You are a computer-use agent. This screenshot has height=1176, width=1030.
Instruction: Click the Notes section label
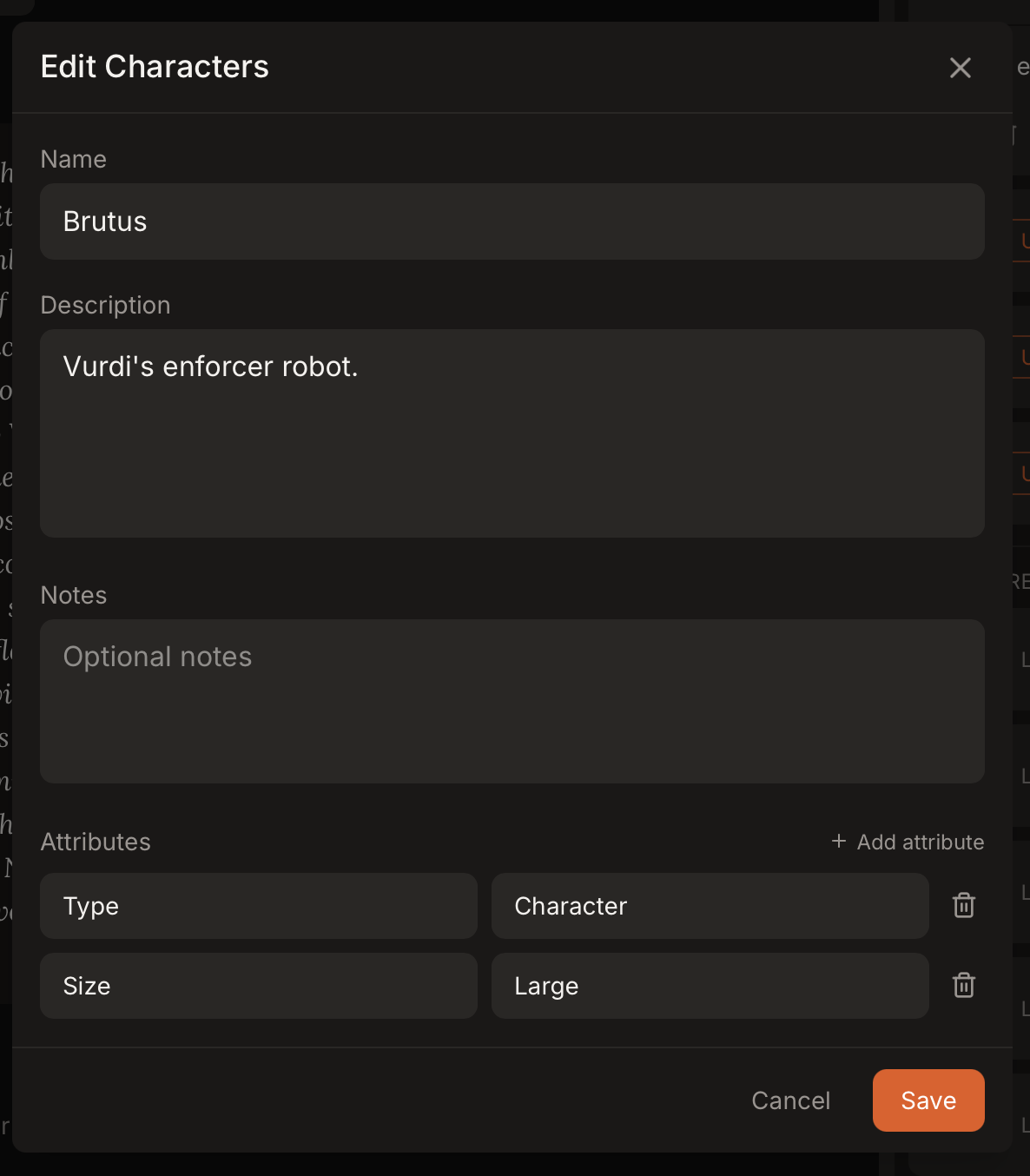click(73, 595)
